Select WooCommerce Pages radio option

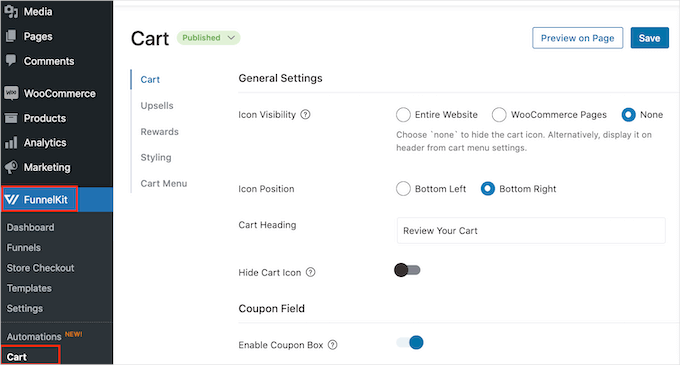click(499, 115)
